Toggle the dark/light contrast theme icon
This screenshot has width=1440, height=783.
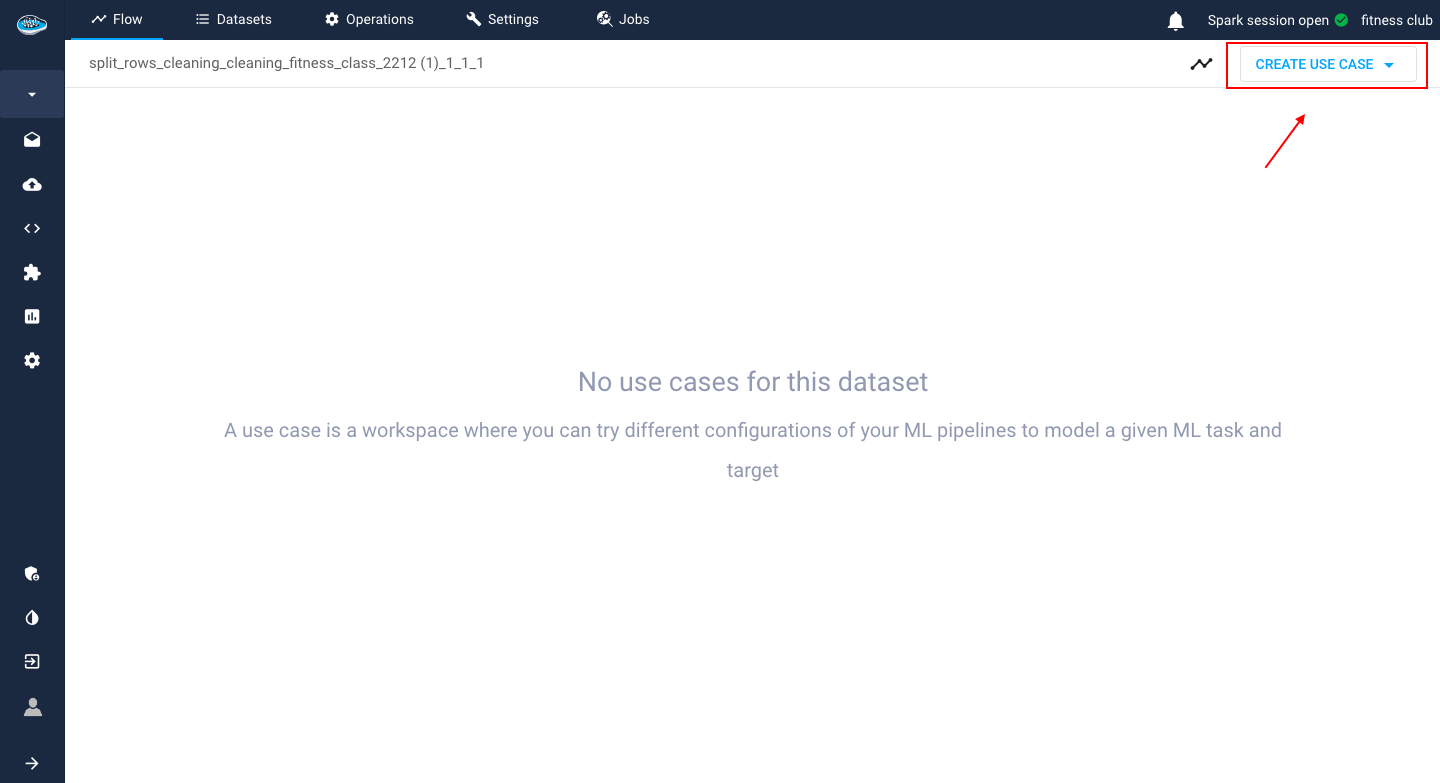tap(32, 618)
